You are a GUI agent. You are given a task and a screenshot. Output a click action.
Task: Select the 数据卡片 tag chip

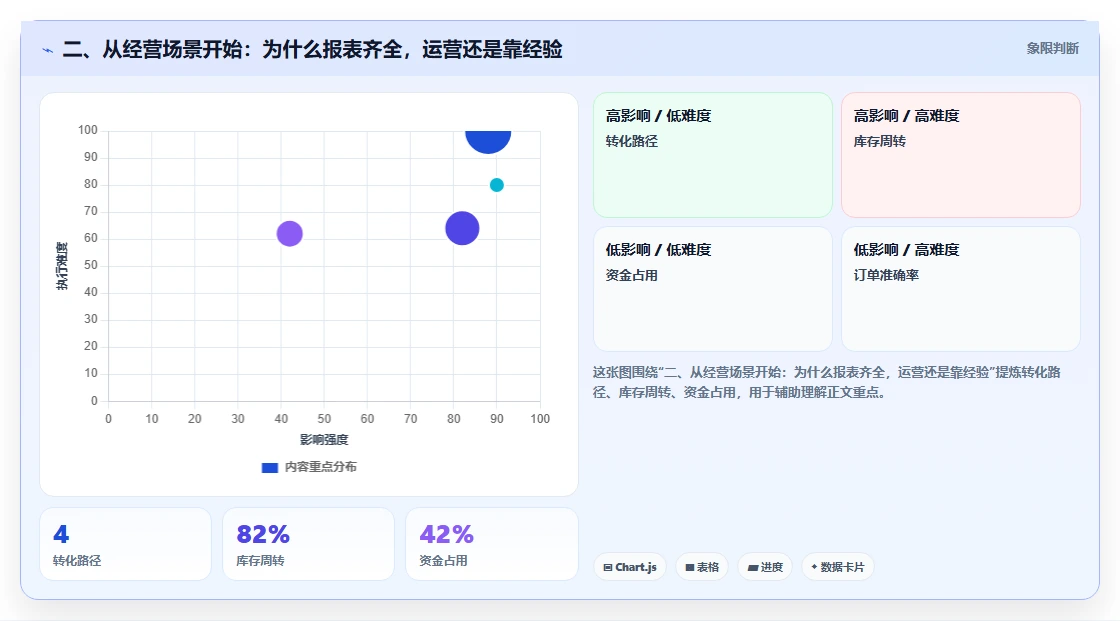click(838, 567)
